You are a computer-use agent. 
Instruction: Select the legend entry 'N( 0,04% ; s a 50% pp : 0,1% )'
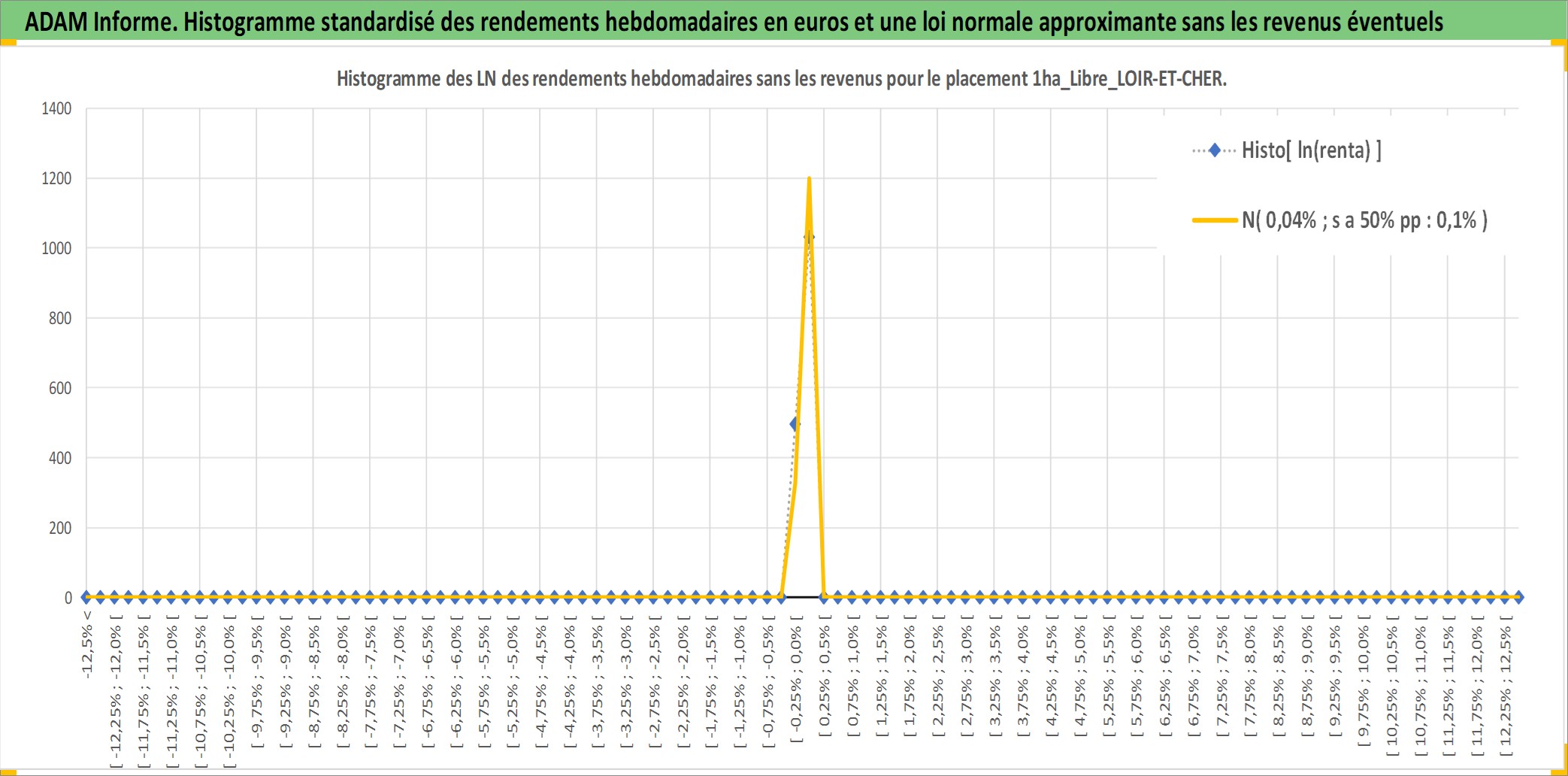coord(1364,220)
